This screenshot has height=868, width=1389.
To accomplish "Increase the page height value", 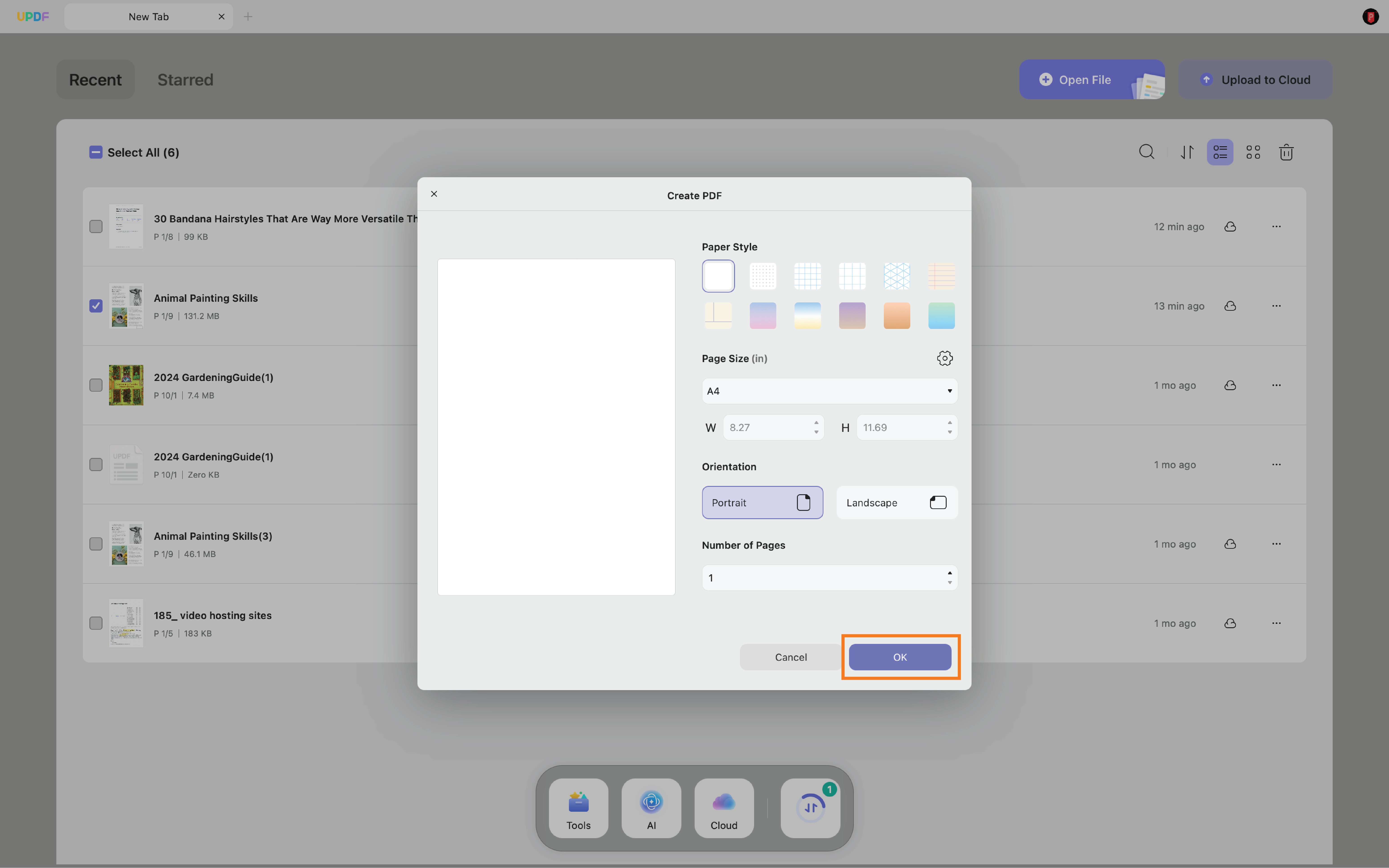I will (x=950, y=422).
